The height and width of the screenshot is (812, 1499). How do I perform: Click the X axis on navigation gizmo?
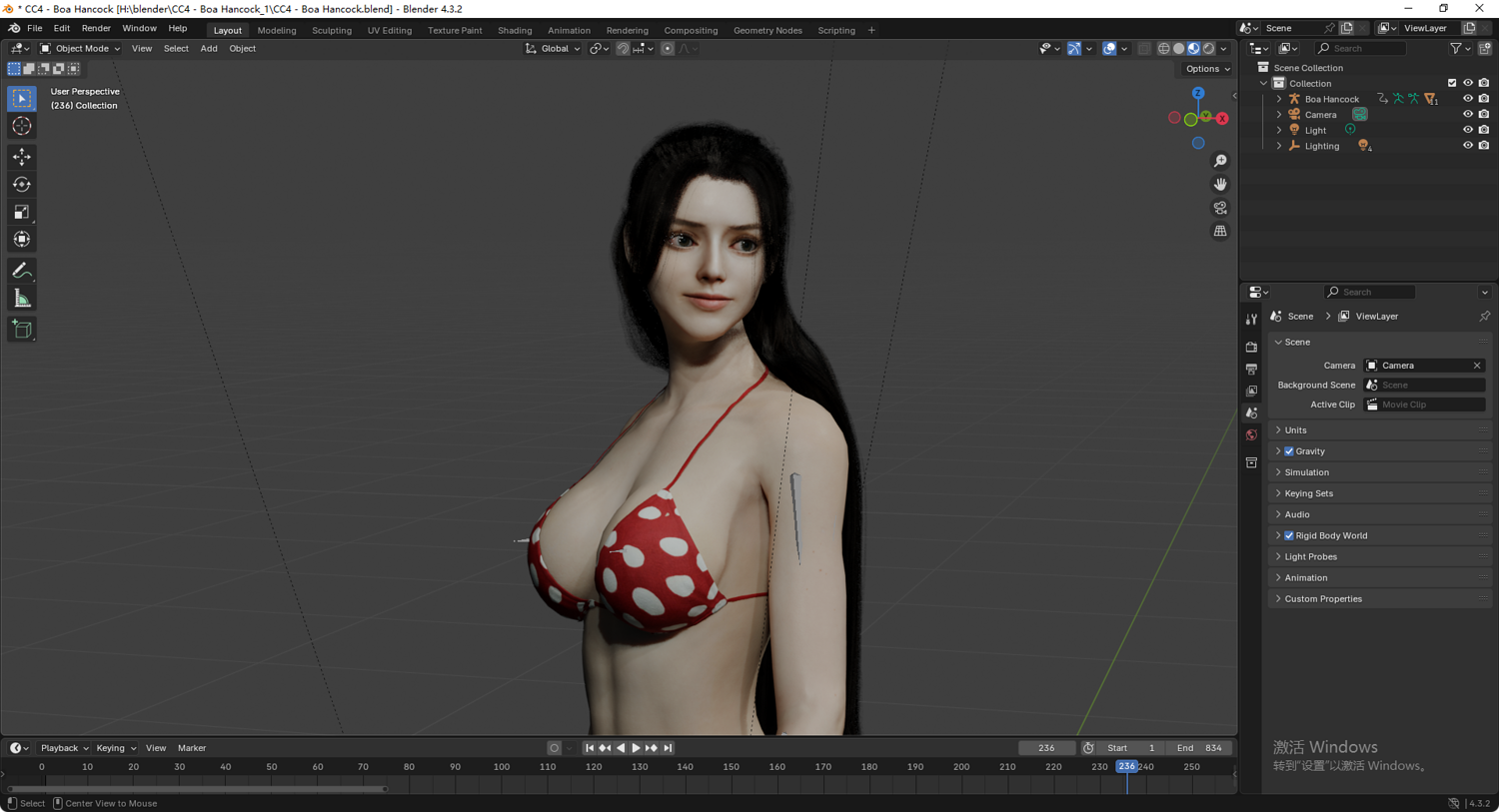coord(1221,118)
